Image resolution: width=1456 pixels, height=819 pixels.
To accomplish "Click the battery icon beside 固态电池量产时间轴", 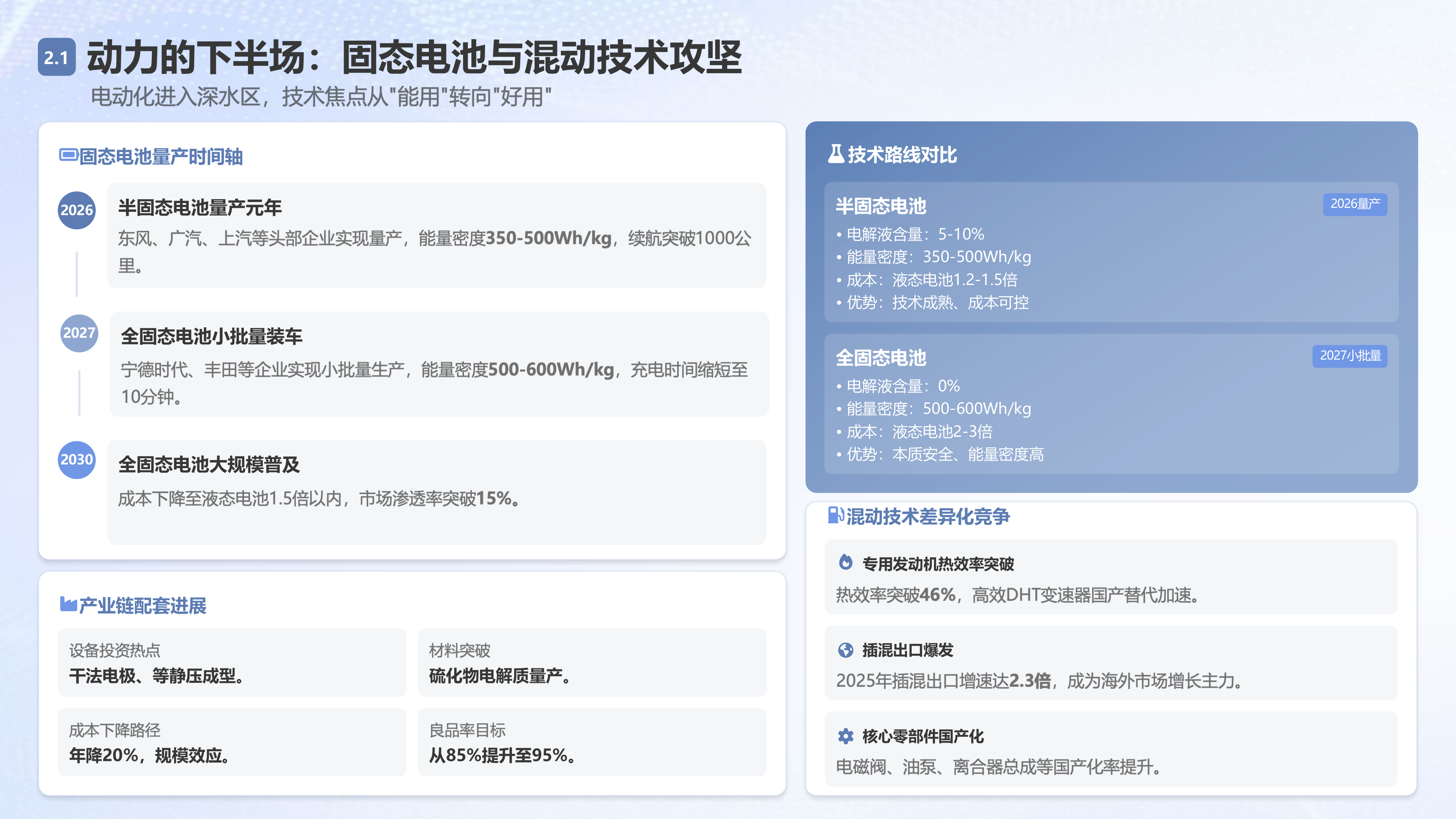I will pyautogui.click(x=68, y=155).
